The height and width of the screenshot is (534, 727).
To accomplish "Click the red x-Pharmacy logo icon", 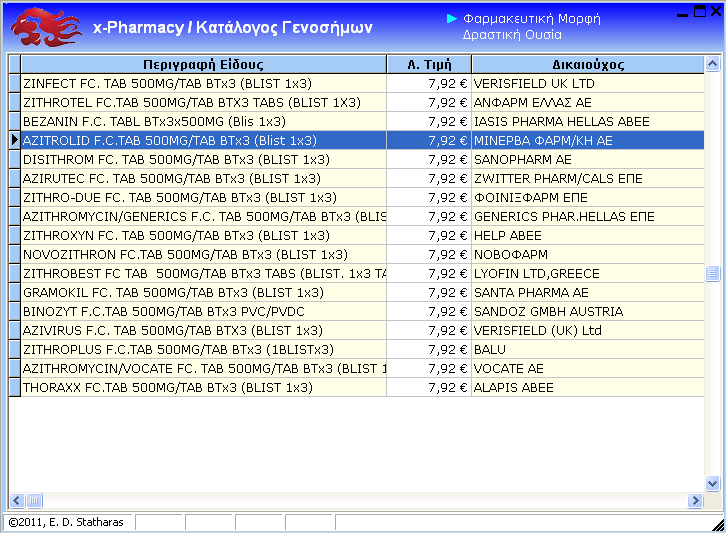I will pyautogui.click(x=46, y=27).
